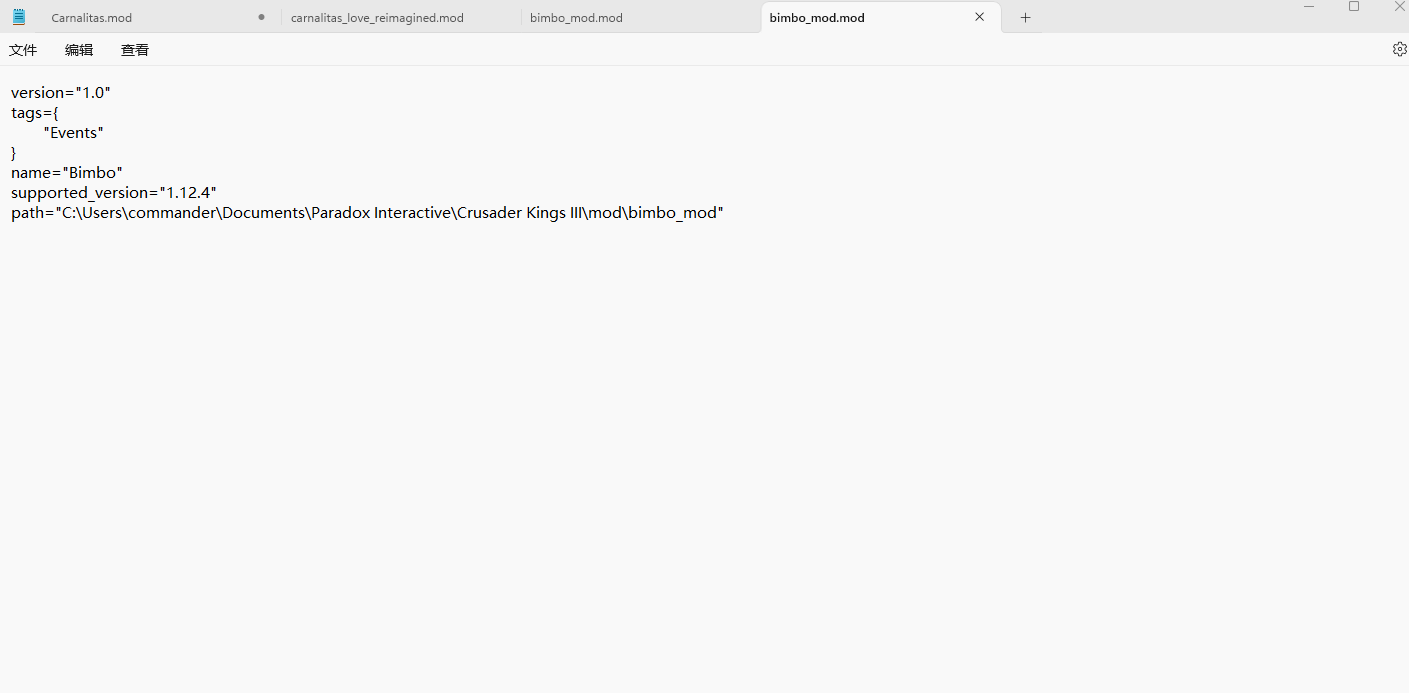Click the supported_version="1.12.4" line
1409x693 pixels.
(x=113, y=193)
